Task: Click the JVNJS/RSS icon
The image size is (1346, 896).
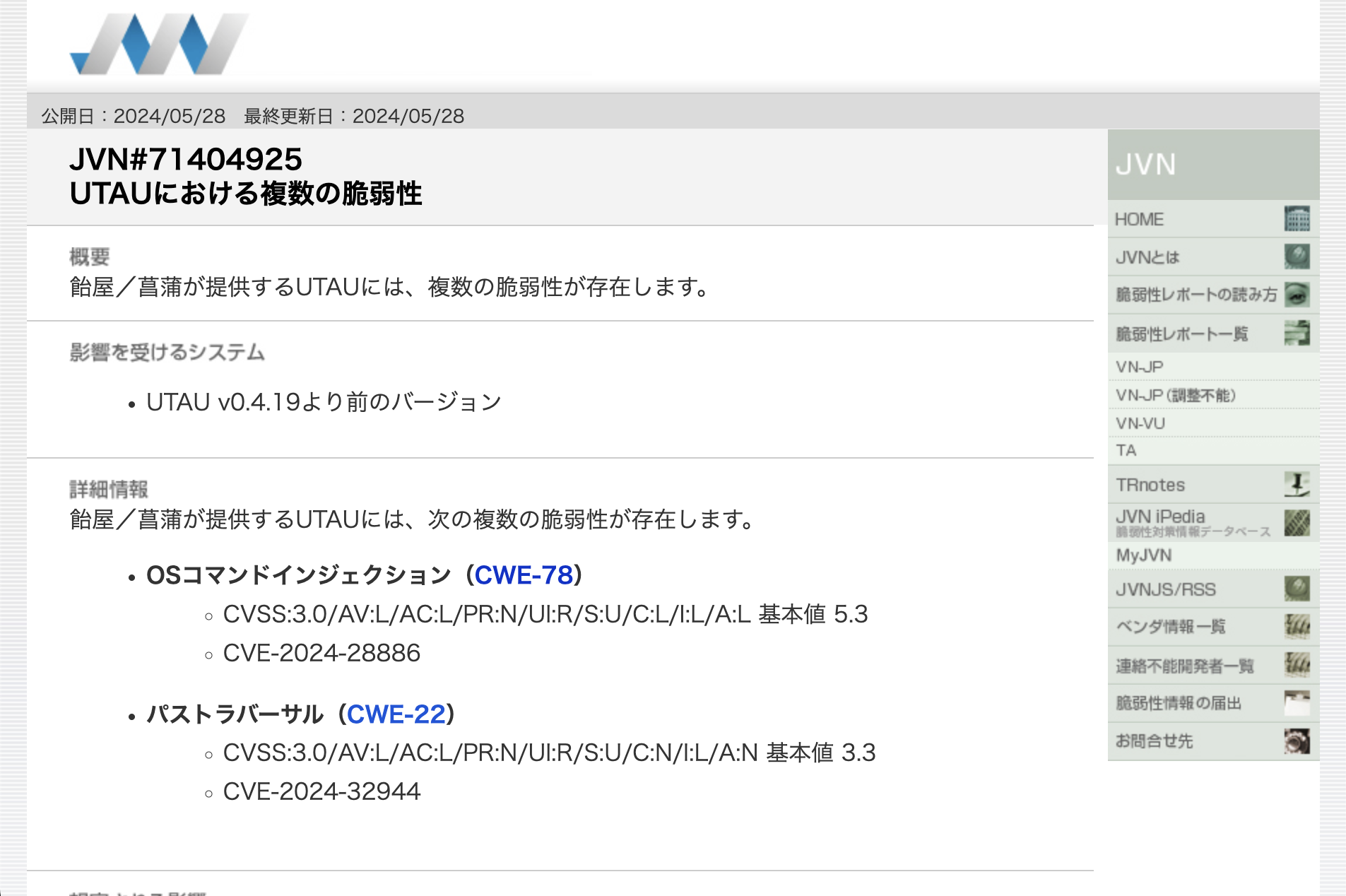Action: (1297, 589)
